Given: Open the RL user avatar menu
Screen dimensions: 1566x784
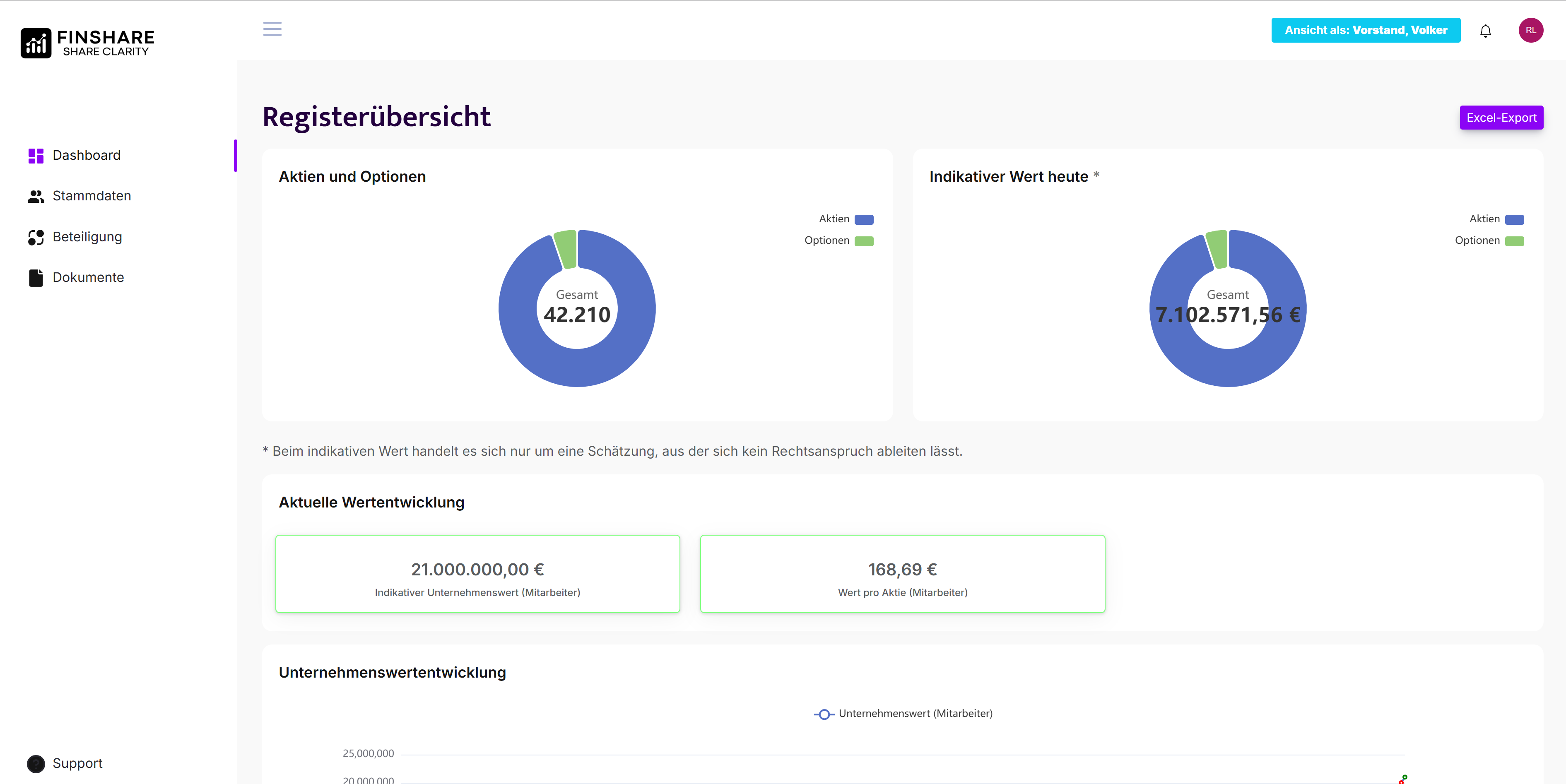Looking at the screenshot, I should [1530, 30].
